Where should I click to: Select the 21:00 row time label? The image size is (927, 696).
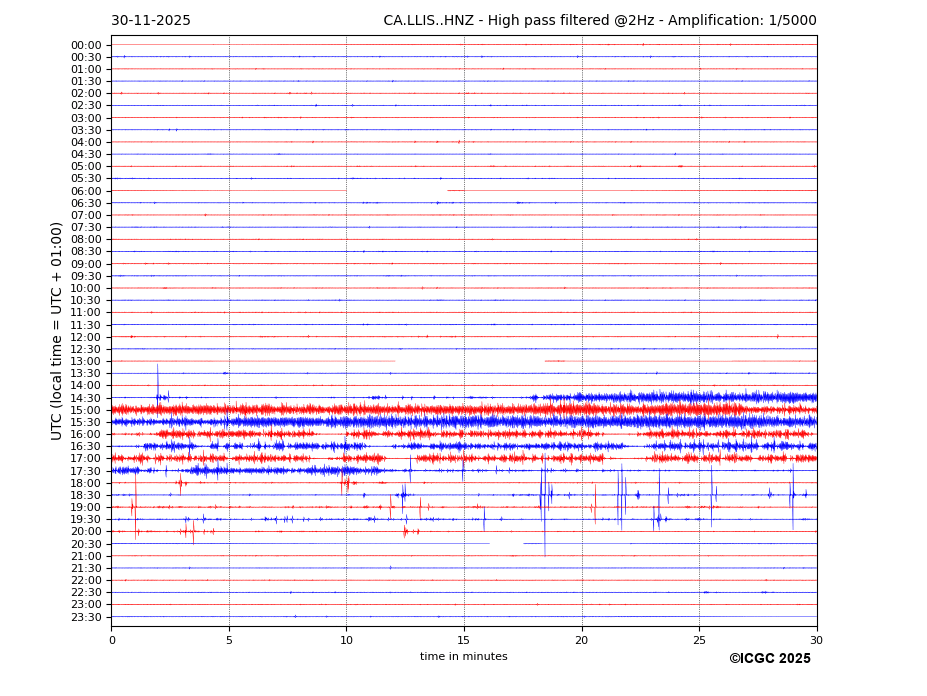coord(86,556)
